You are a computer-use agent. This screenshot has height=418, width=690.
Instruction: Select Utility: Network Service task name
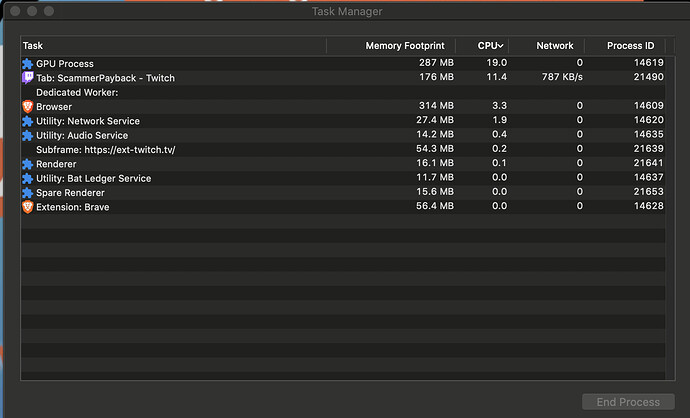point(88,121)
